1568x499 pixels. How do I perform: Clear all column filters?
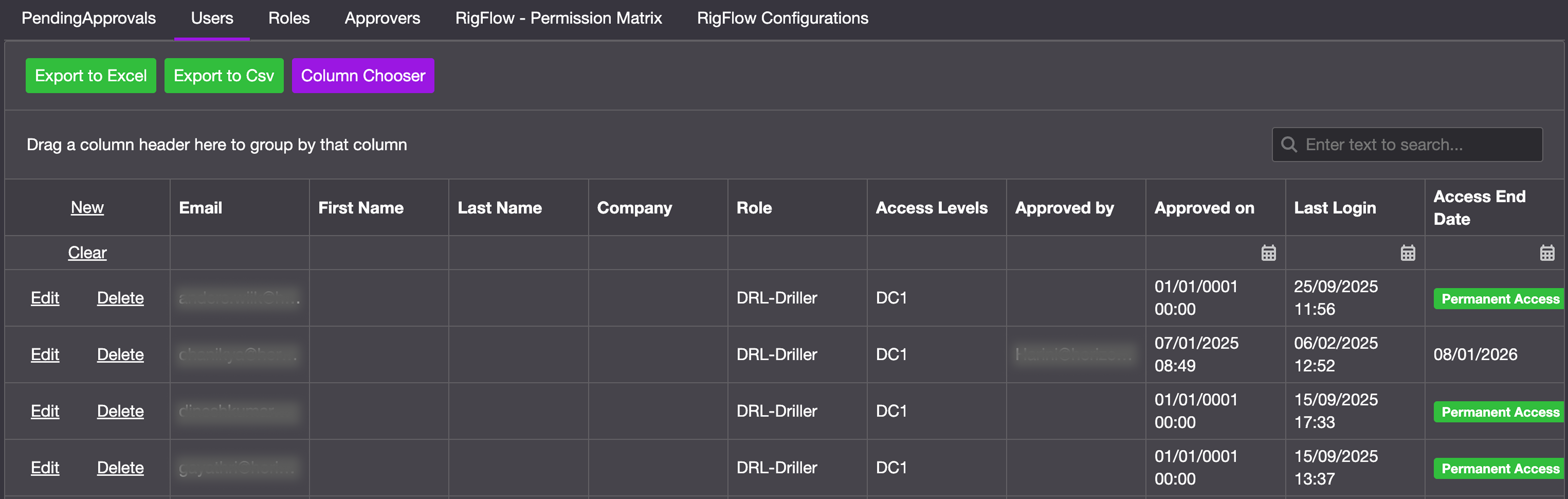87,253
